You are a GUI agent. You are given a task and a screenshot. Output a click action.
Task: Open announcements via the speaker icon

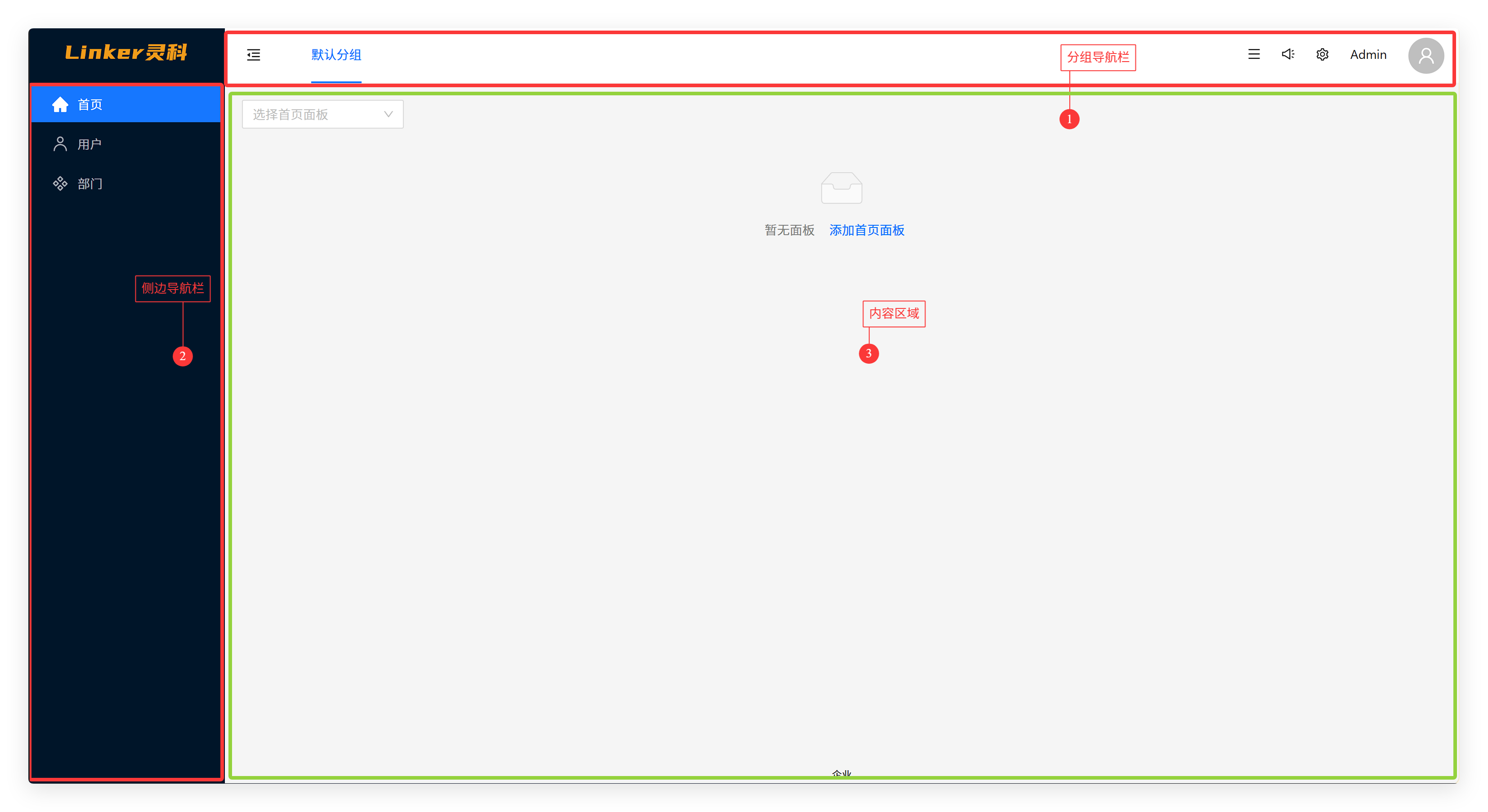(x=1287, y=54)
